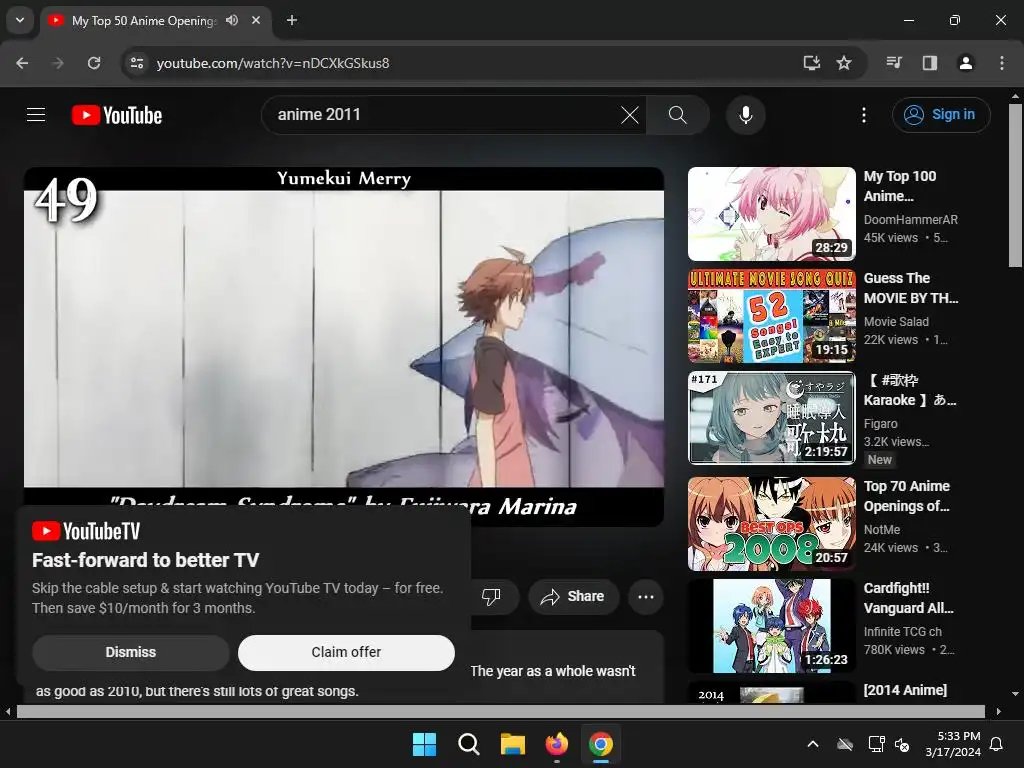Click the Sign in button
This screenshot has width=1024, height=768.
coord(941,115)
